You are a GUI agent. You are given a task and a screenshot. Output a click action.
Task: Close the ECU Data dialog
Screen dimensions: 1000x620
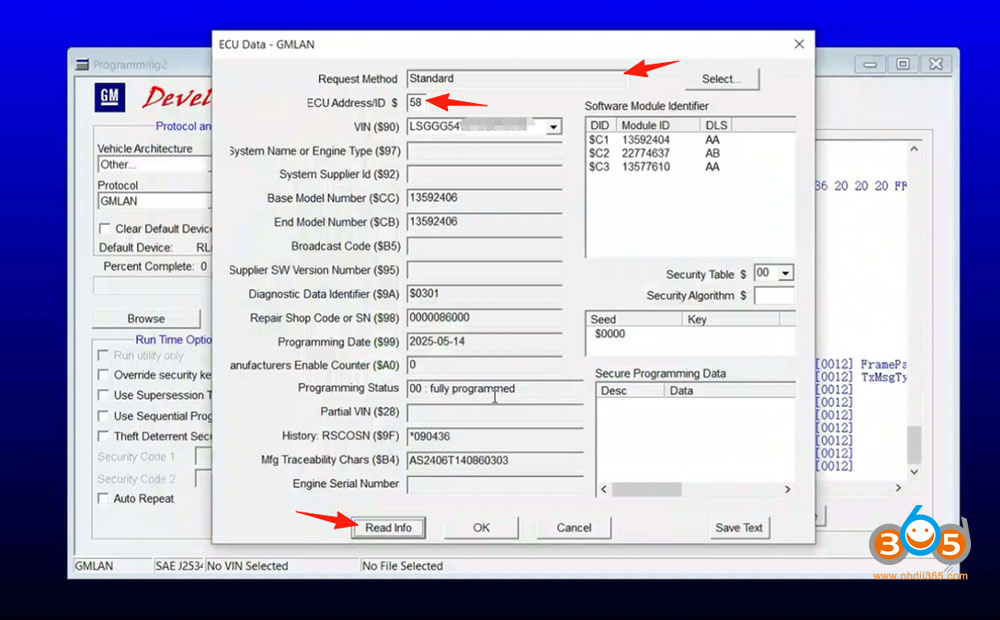click(x=799, y=44)
